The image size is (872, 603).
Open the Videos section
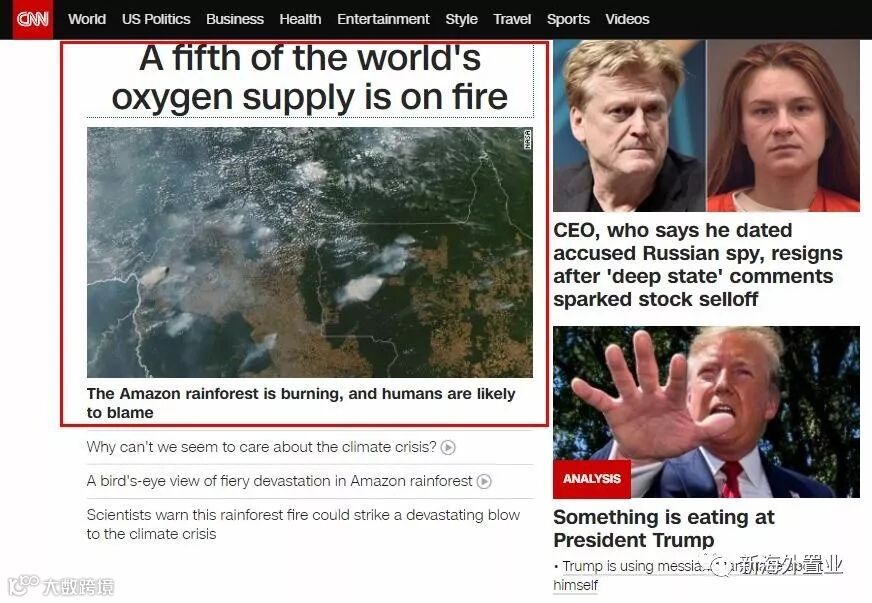[x=627, y=19]
